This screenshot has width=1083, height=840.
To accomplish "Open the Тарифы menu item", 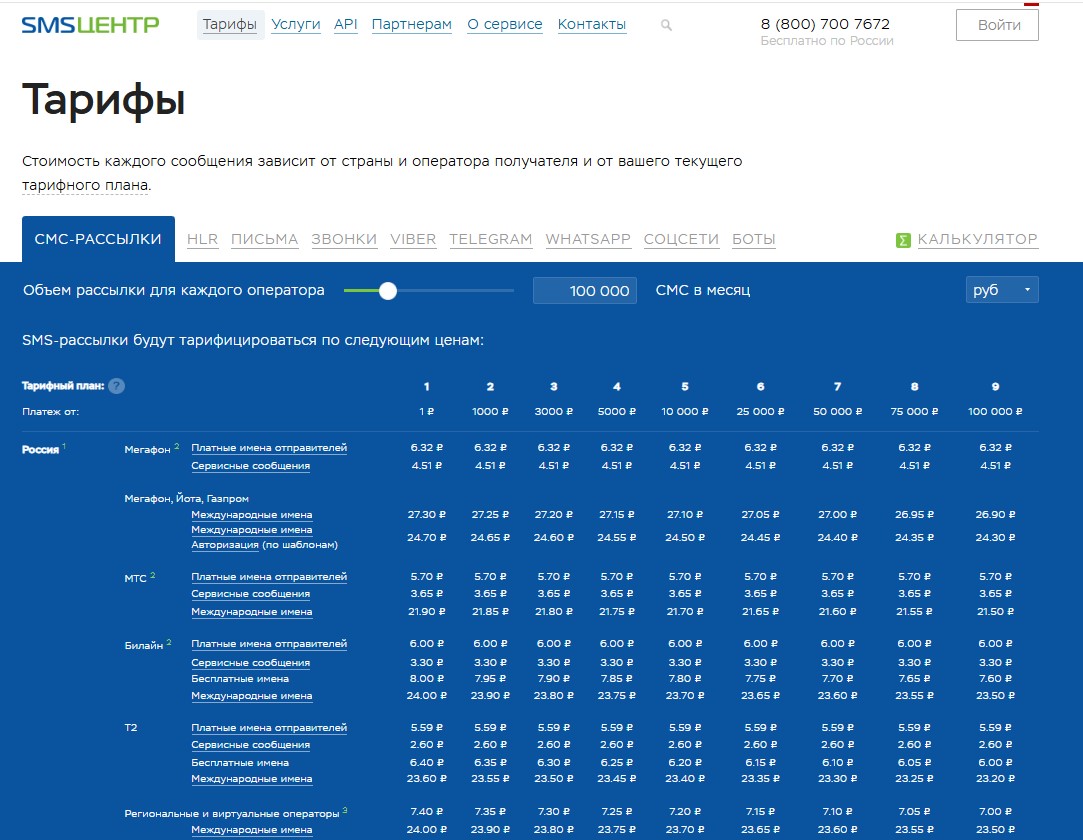I will (x=230, y=24).
